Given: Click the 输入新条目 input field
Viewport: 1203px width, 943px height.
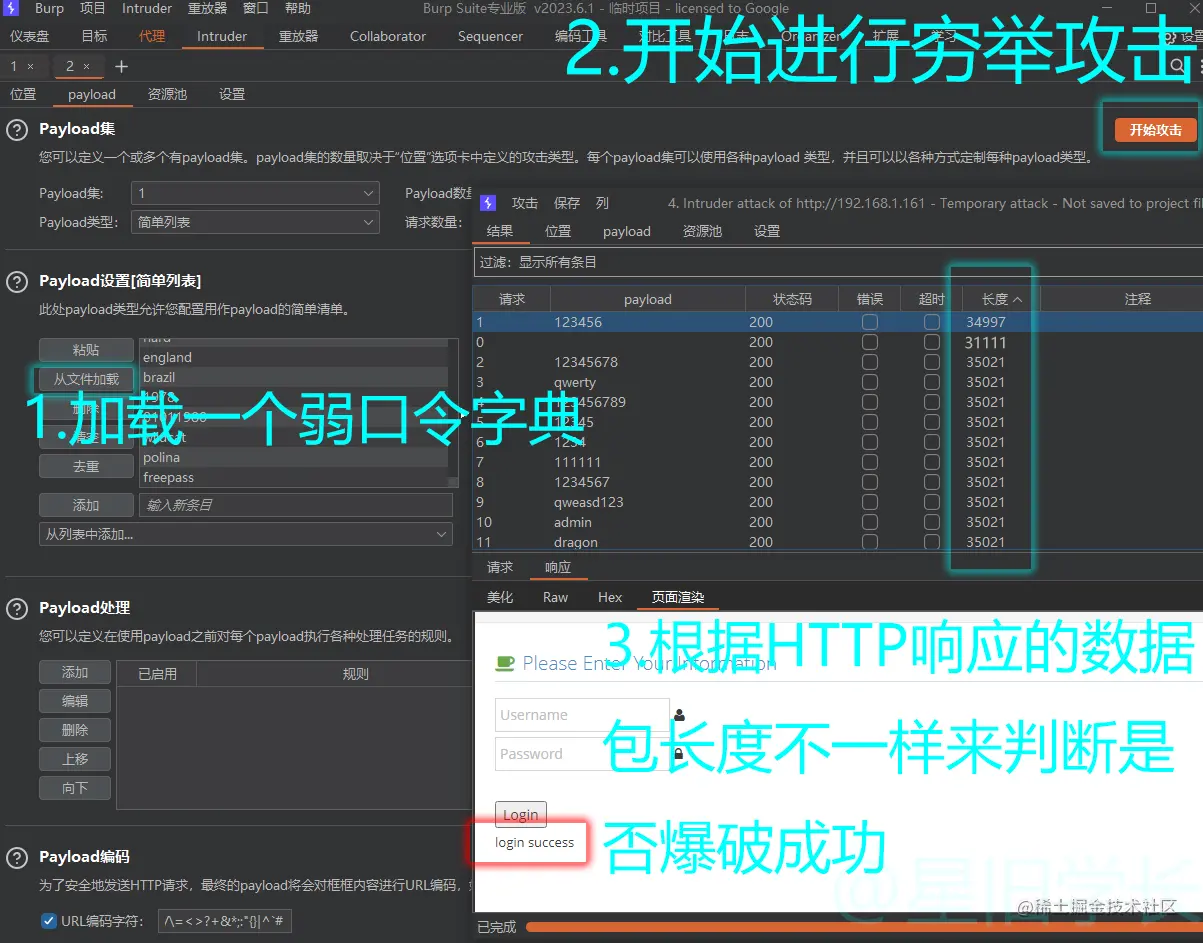Looking at the screenshot, I should coord(295,505).
